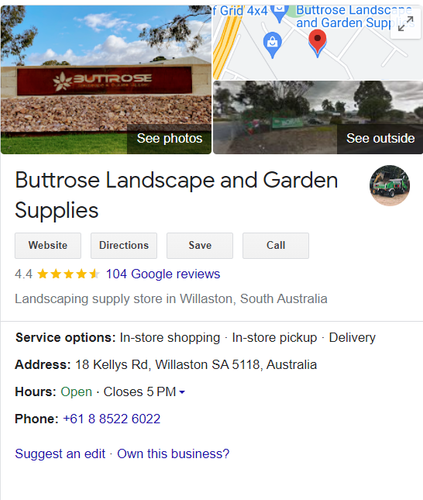Open See outside street view image
The width and height of the screenshot is (423, 500).
tap(318, 117)
